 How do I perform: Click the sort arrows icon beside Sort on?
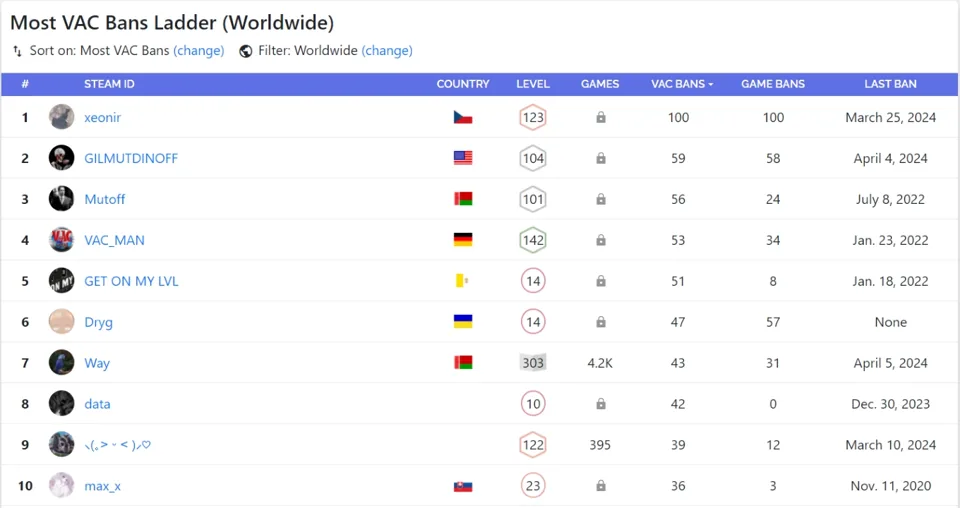tap(17, 51)
